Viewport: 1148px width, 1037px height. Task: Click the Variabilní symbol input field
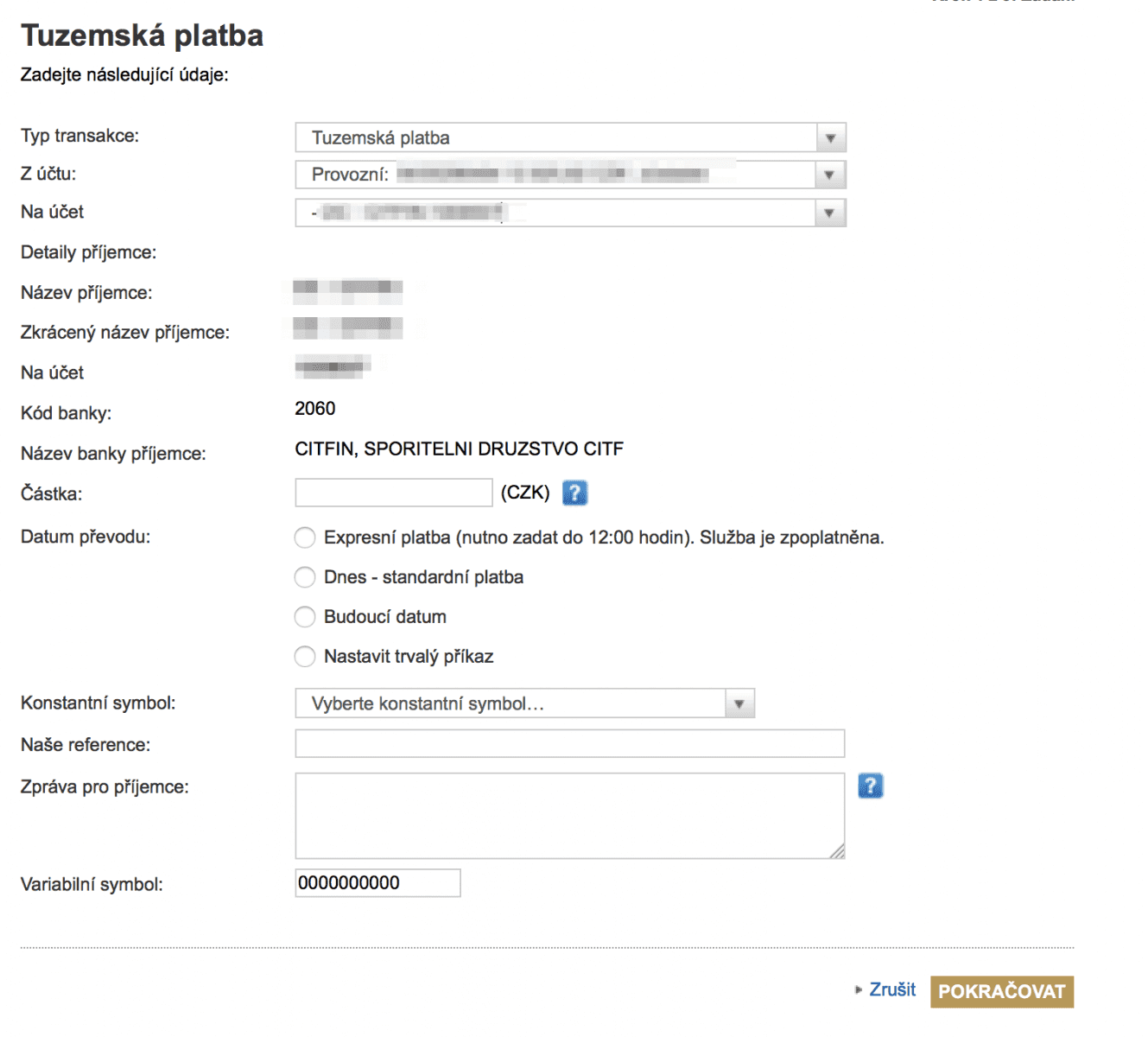coord(377,883)
